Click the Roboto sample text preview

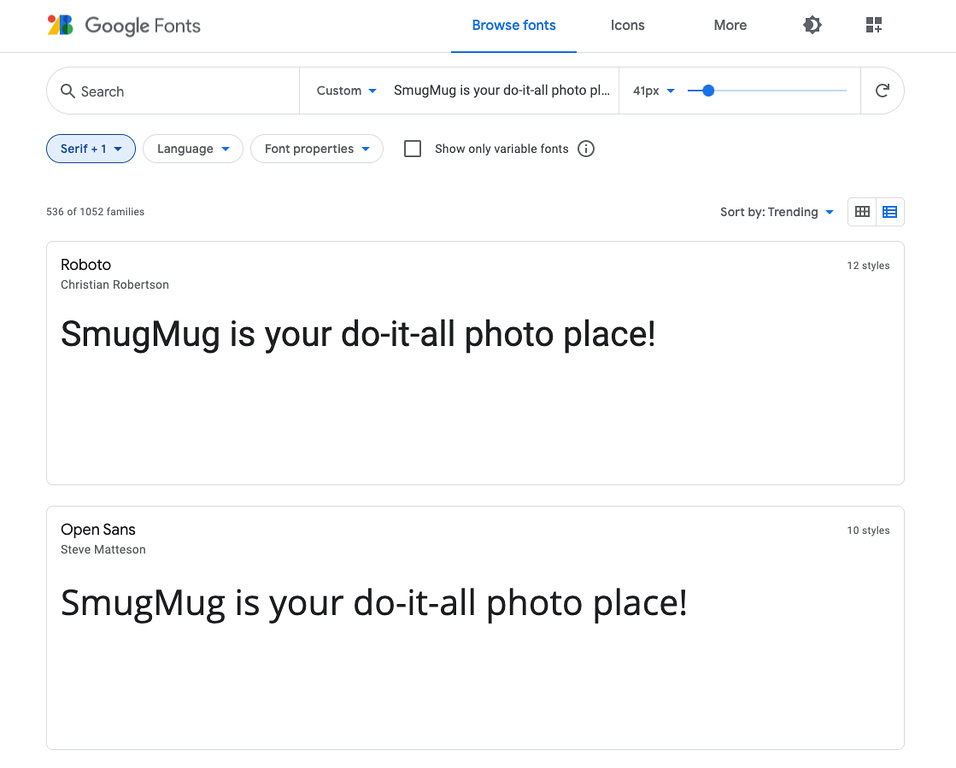(x=358, y=335)
